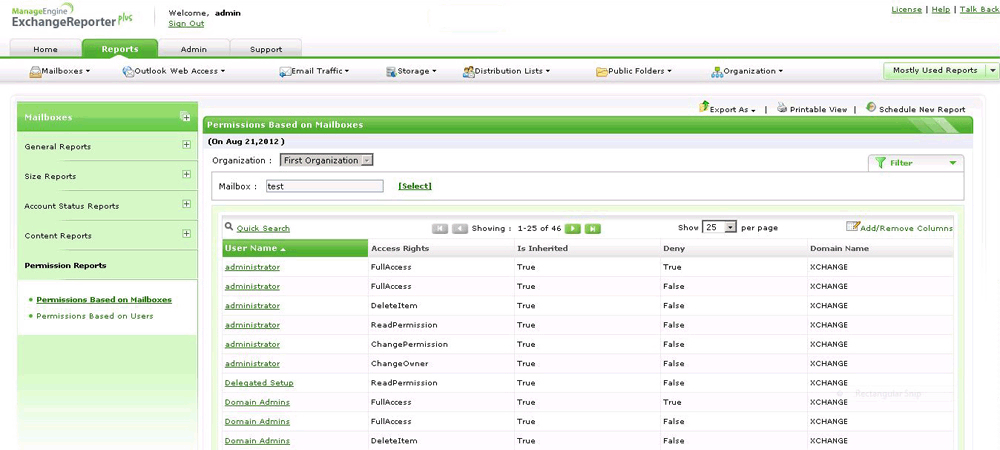Click the Quick Search magnifier icon
Screen dimensions: 1000x450
click(x=229, y=228)
